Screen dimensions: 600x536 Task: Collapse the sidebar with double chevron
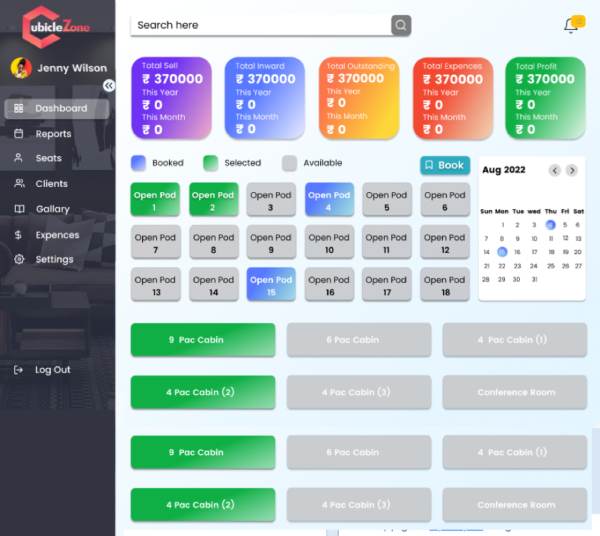point(109,86)
